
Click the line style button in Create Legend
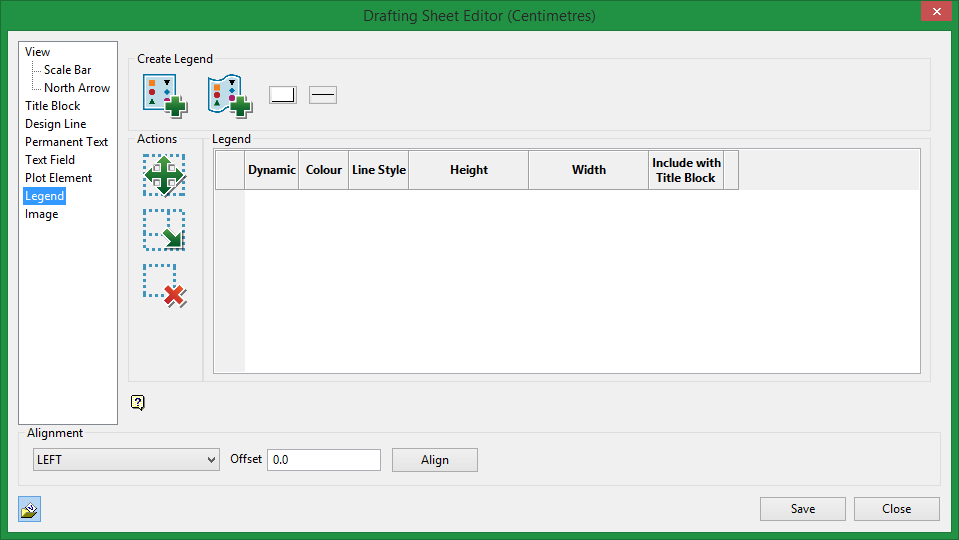[x=323, y=94]
